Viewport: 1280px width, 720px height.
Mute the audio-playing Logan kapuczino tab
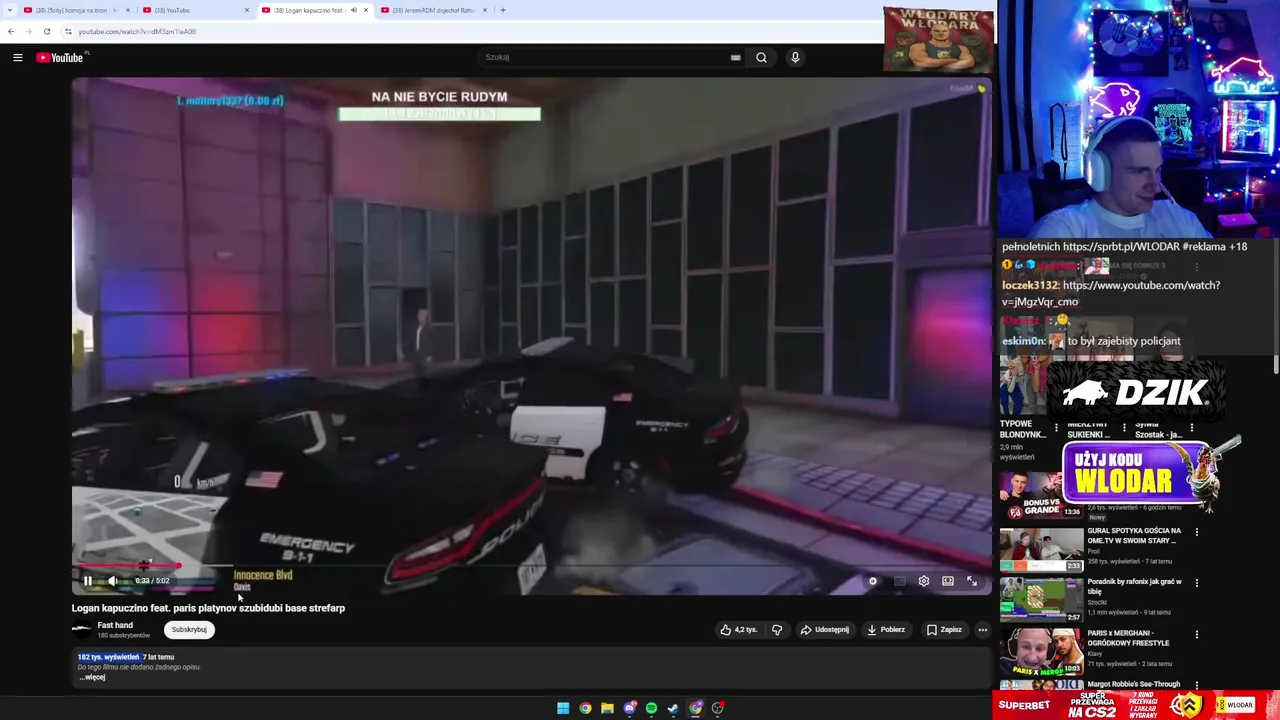pos(353,10)
